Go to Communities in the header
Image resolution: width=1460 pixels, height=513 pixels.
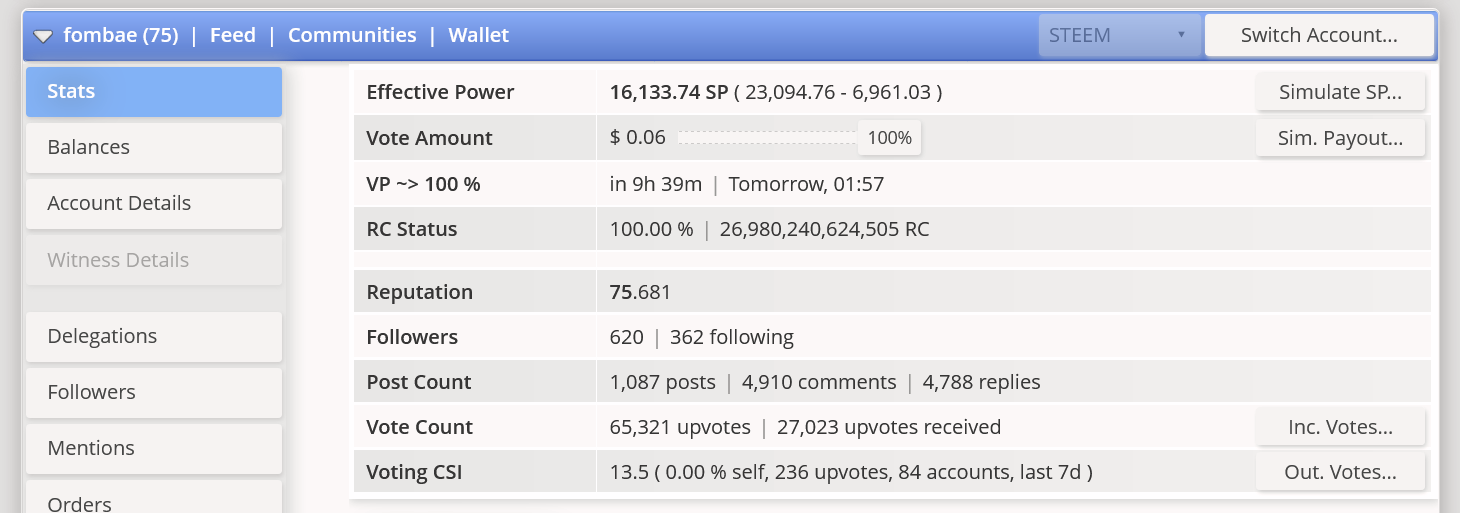coord(352,35)
